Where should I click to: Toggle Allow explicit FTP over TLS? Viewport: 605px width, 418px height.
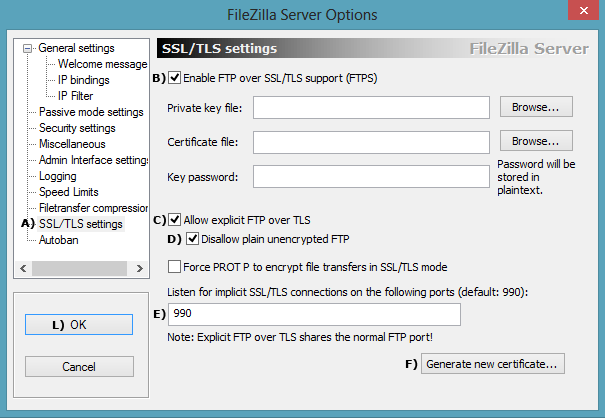pos(174,220)
